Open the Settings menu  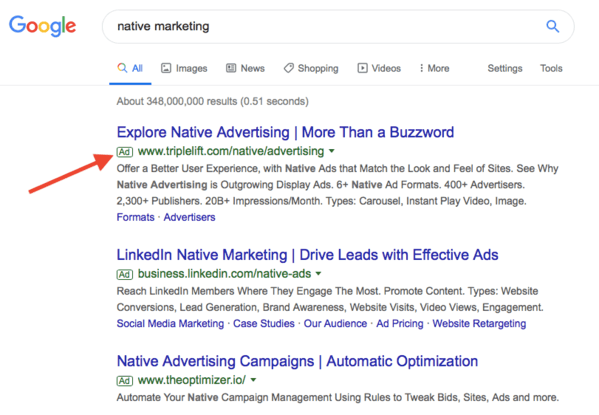[x=505, y=68]
